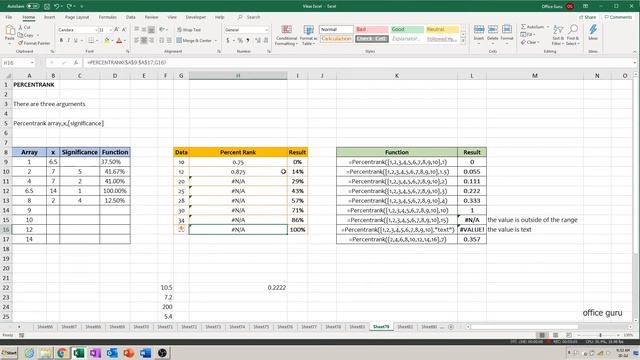The height and width of the screenshot is (360, 640).
Task: Click the Decrease Indent icon
Action: (x=162, y=40)
